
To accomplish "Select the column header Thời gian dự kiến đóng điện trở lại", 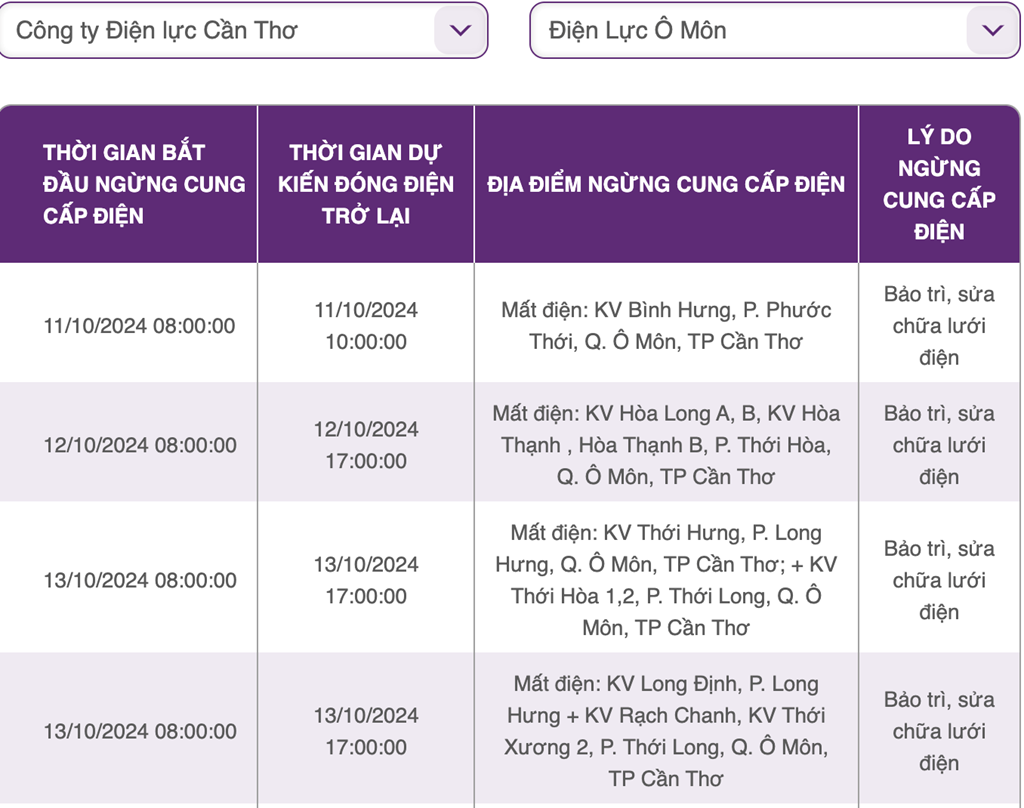I will (366, 184).
